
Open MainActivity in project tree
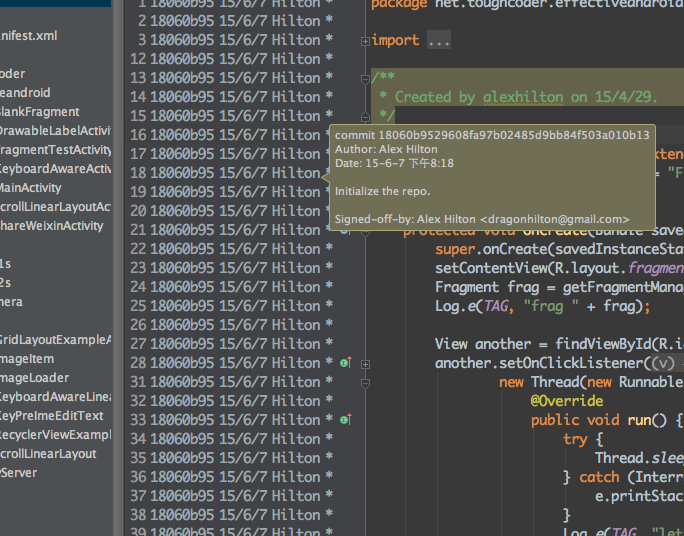(x=30, y=188)
